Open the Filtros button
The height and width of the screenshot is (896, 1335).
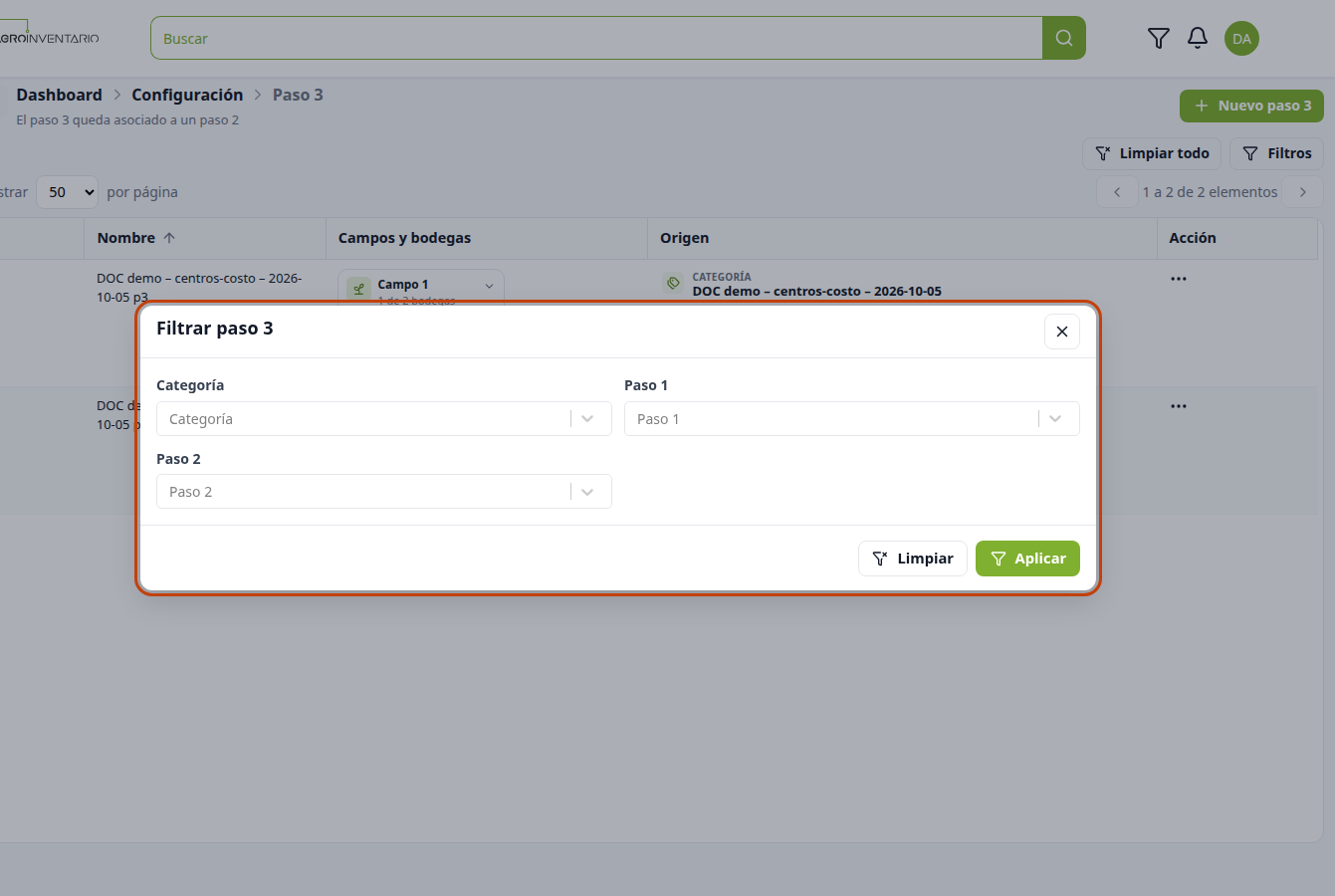click(1276, 153)
